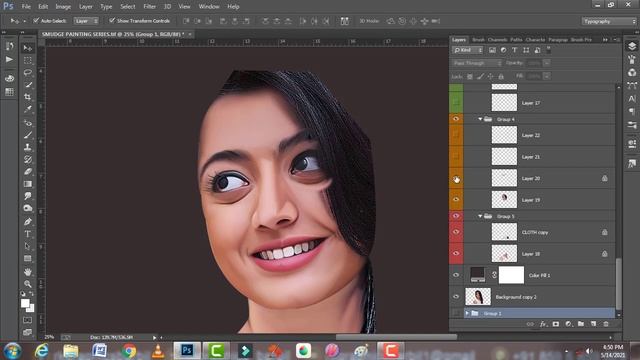This screenshot has height=360, width=640.
Task: Hide Layer 18 with its eye icon
Action: [x=456, y=253]
